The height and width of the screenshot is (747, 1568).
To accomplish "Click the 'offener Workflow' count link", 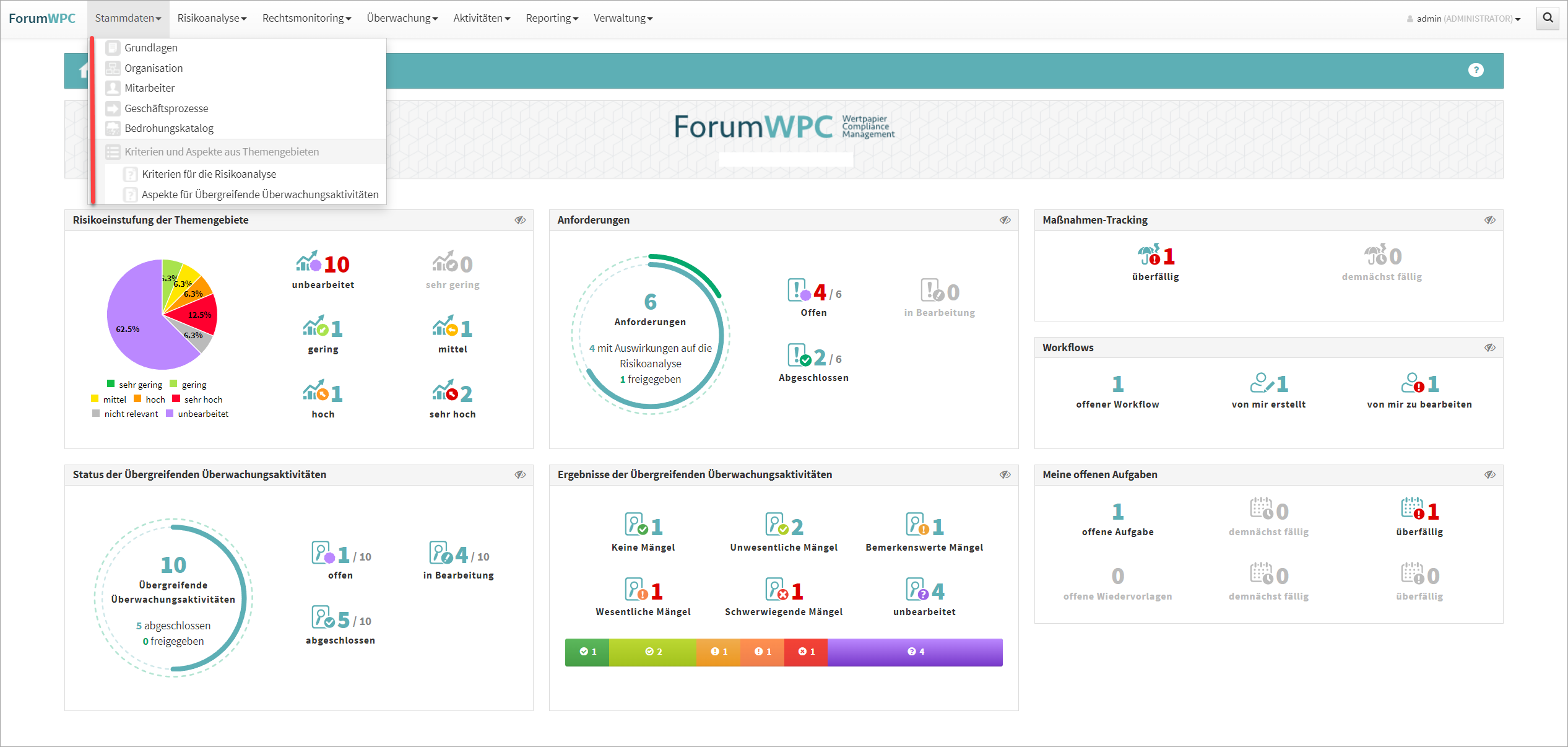I will click(1117, 384).
